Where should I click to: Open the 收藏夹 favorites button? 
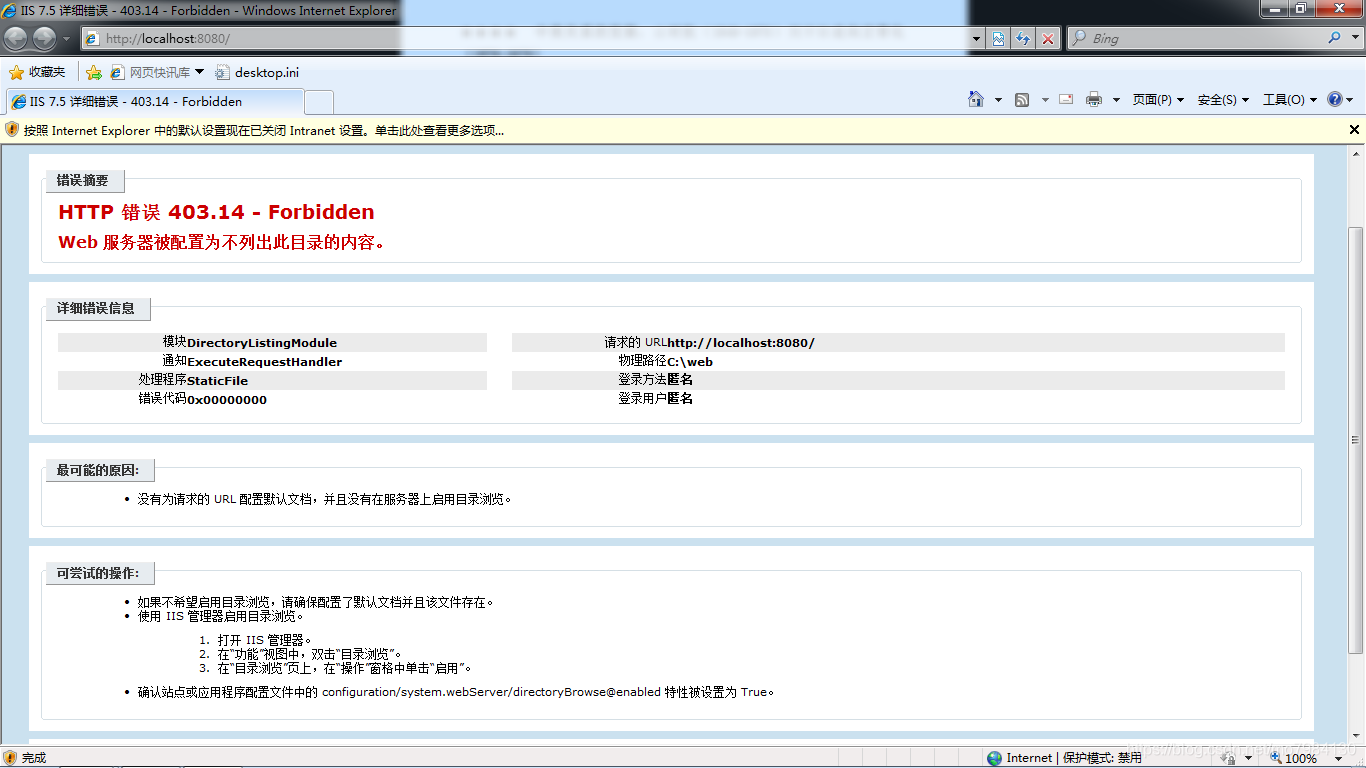(37, 72)
